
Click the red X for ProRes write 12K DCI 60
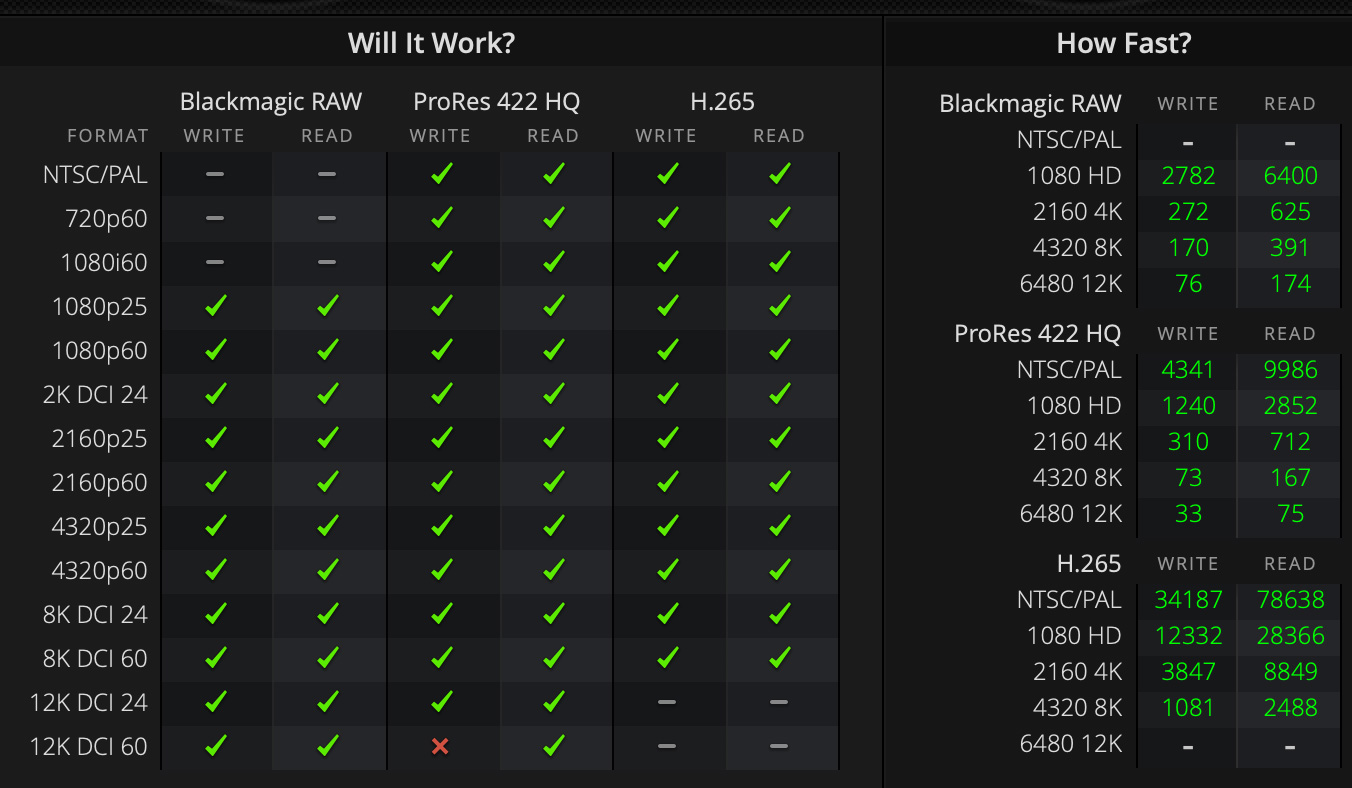point(440,746)
